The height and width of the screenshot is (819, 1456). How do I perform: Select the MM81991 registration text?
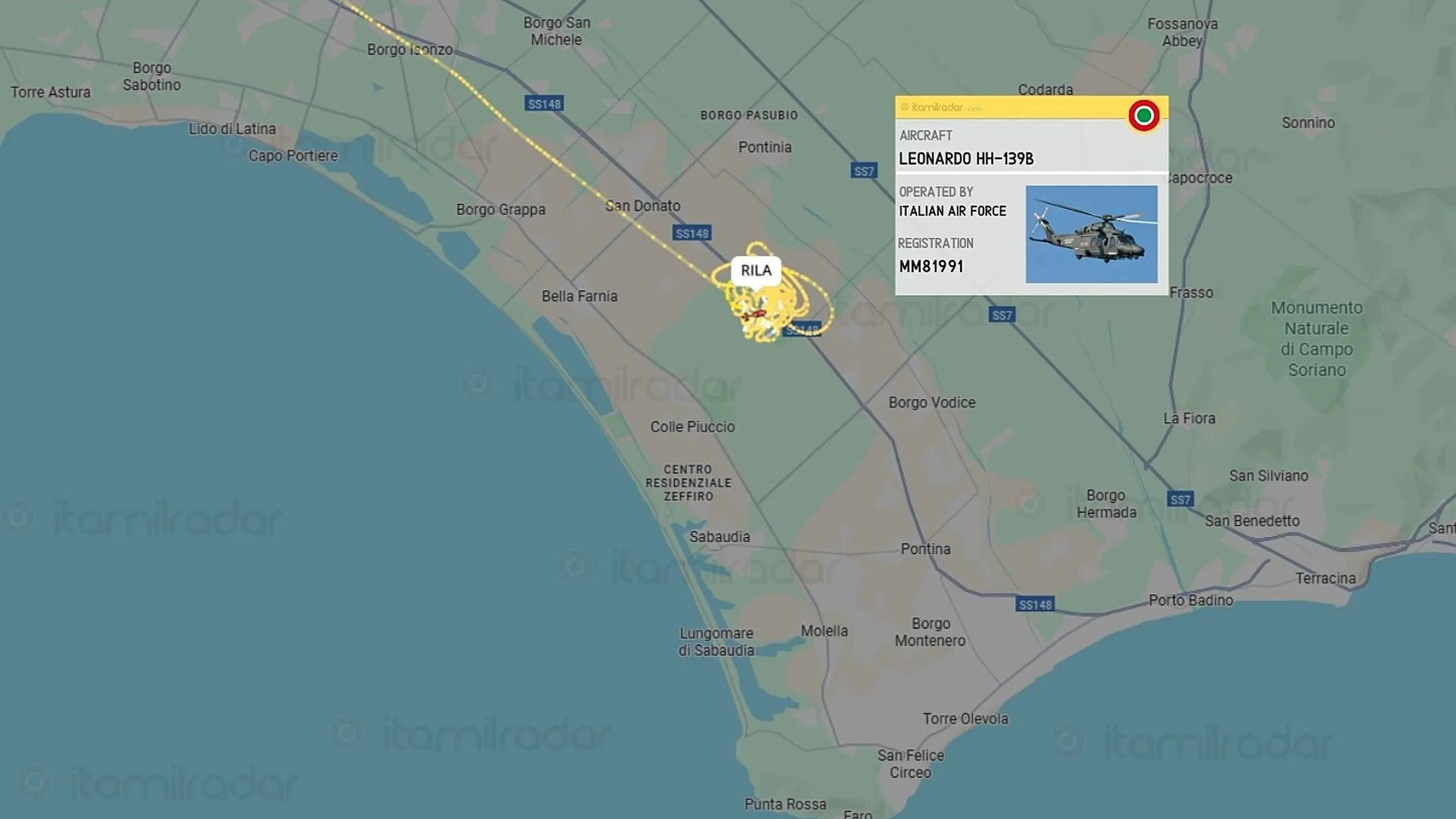931,266
